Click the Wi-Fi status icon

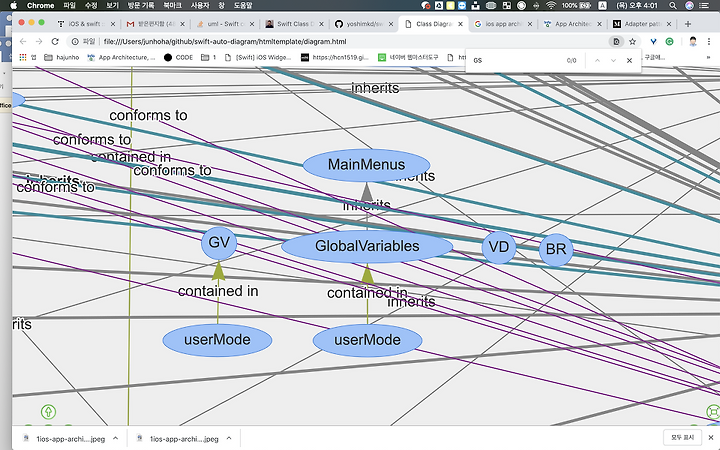tap(551, 6)
